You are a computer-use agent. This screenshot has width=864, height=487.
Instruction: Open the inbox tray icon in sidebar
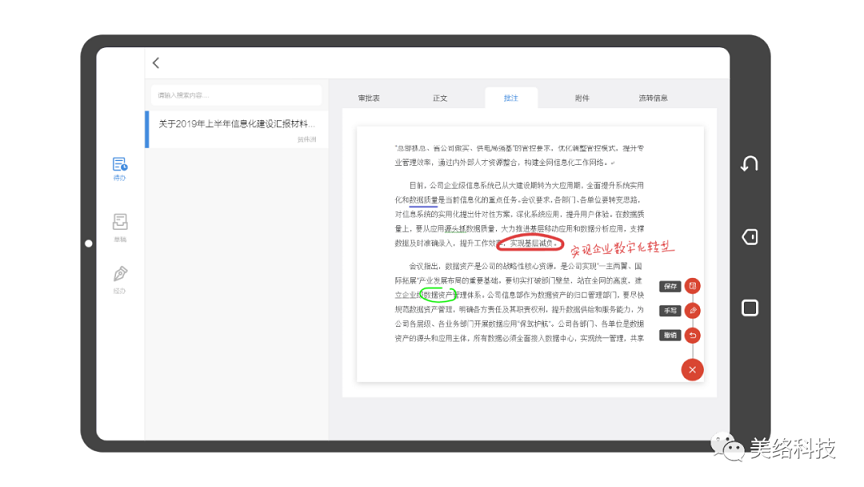tap(120, 224)
